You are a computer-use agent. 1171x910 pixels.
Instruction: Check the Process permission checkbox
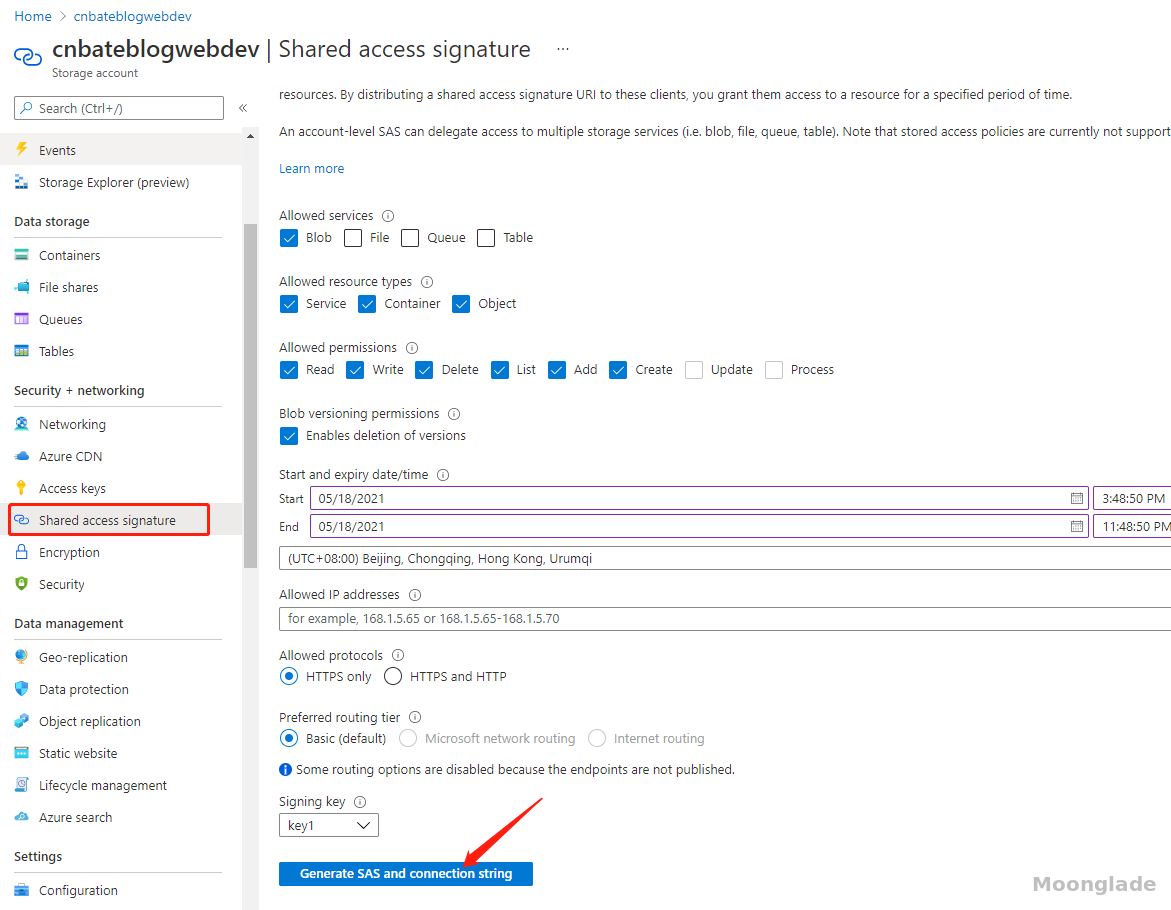pos(774,370)
